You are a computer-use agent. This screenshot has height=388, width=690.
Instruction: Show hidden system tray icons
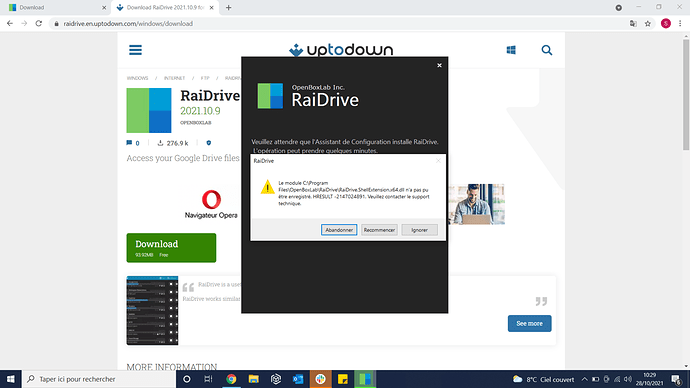(584, 379)
